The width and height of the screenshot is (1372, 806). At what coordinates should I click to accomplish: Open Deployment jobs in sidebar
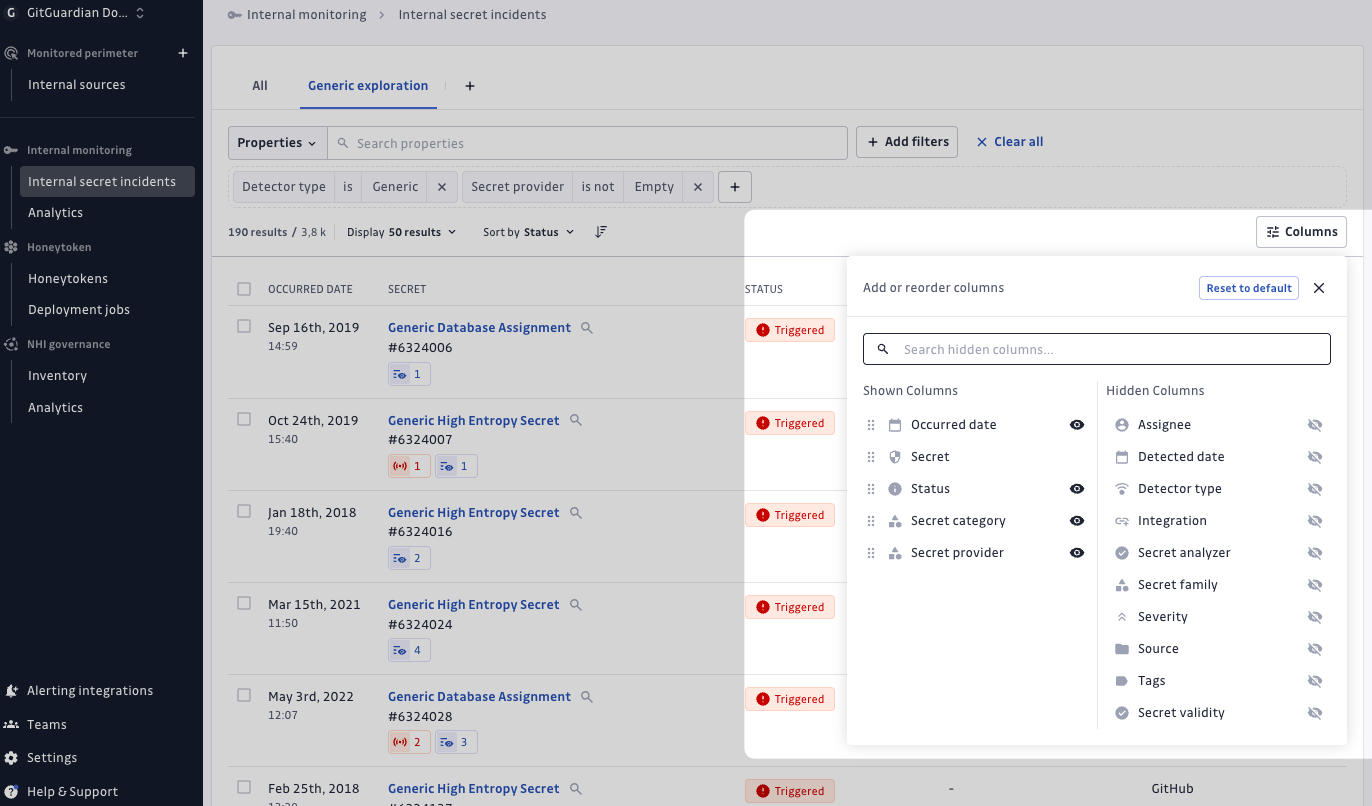tap(79, 310)
